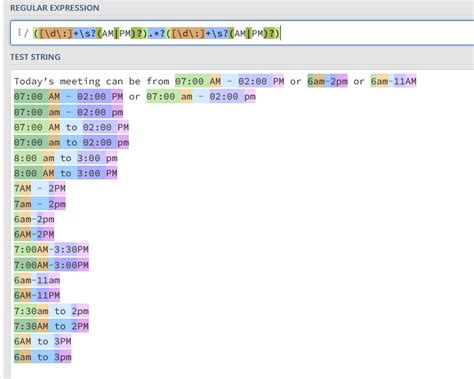Click the TEST STRING section heading

[x=35, y=57]
